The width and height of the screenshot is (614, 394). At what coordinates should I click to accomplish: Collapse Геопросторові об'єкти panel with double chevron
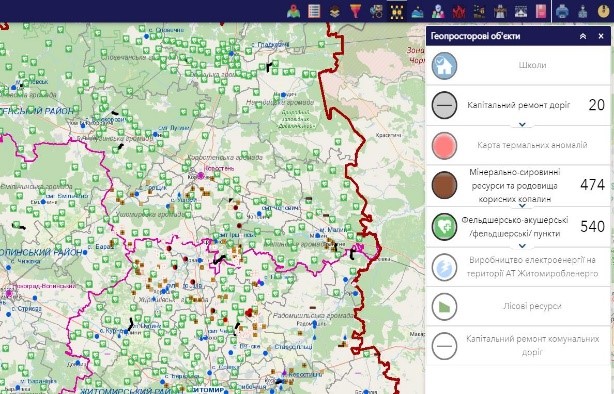coord(583,36)
